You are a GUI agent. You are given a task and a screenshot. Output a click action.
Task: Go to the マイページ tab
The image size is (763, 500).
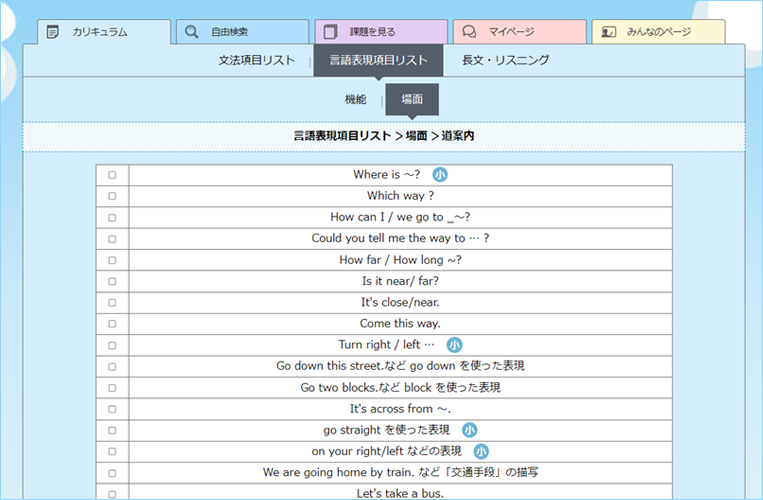click(520, 32)
